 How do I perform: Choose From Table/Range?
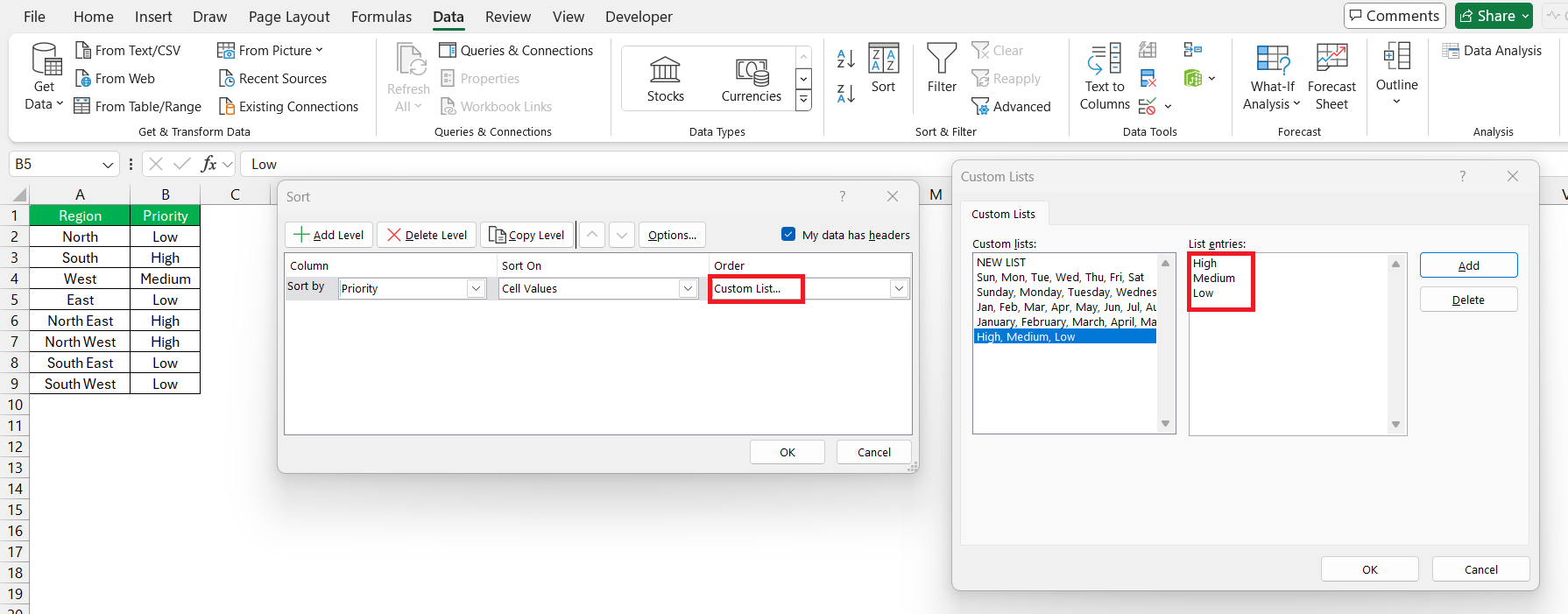point(138,107)
